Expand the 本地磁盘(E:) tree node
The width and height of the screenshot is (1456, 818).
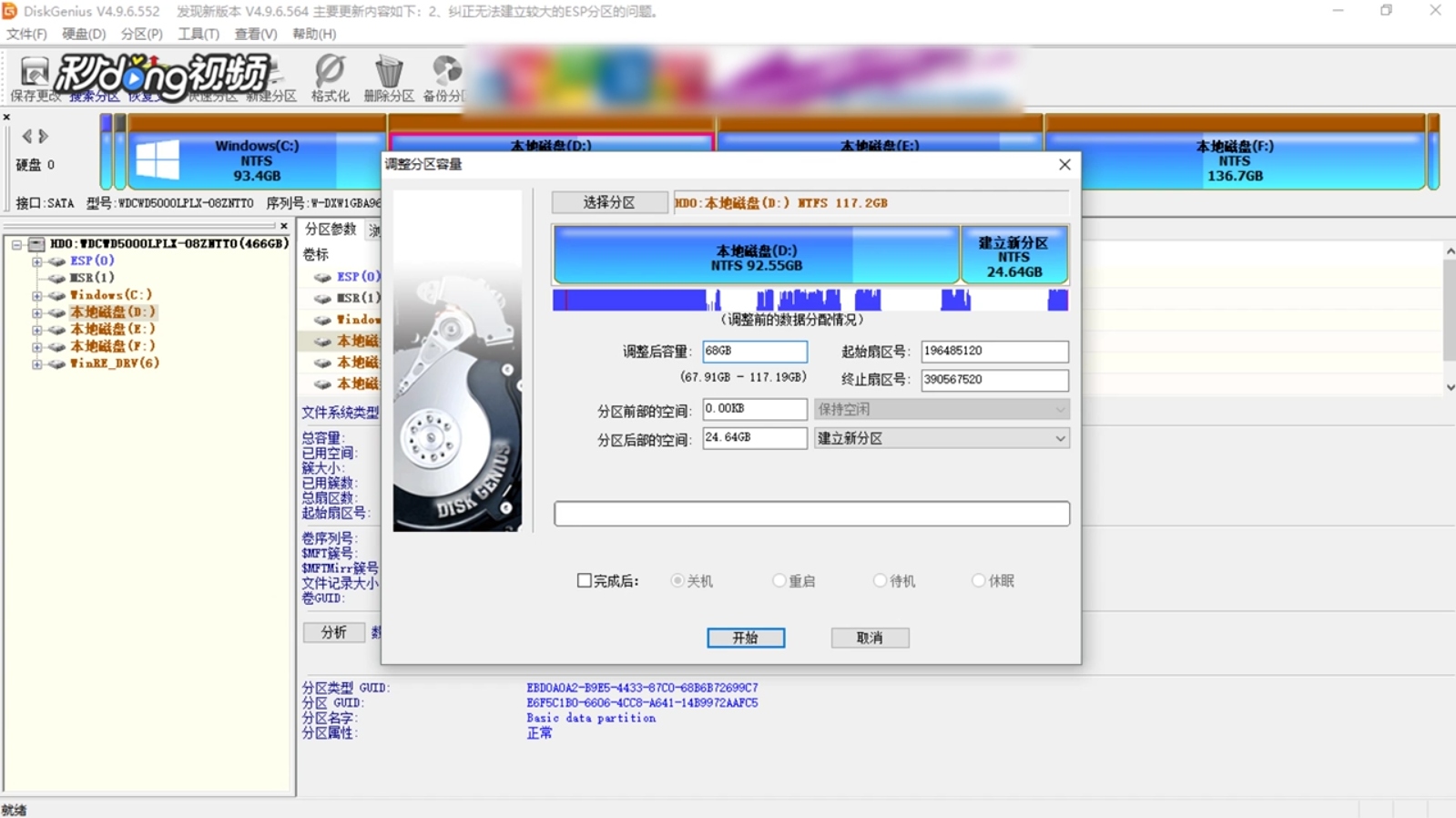(37, 330)
